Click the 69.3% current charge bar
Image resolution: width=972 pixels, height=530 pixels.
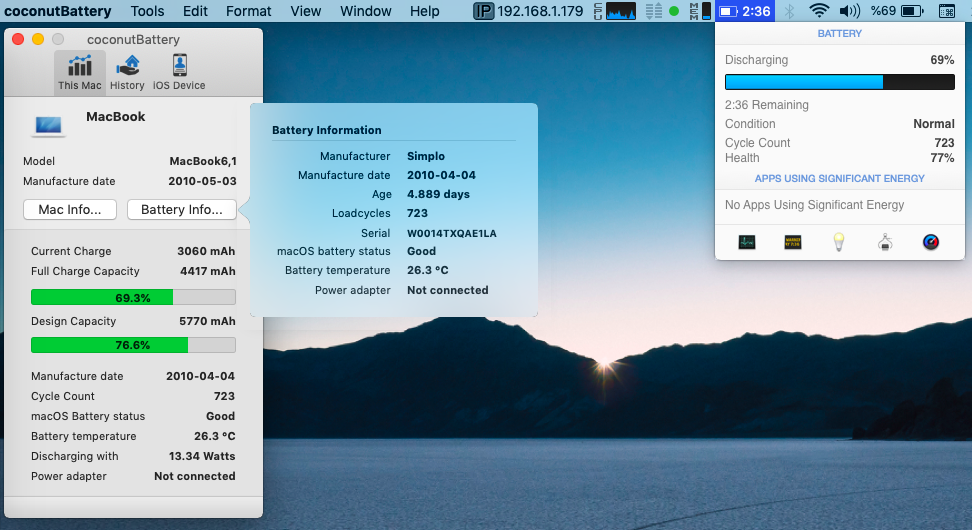click(133, 298)
